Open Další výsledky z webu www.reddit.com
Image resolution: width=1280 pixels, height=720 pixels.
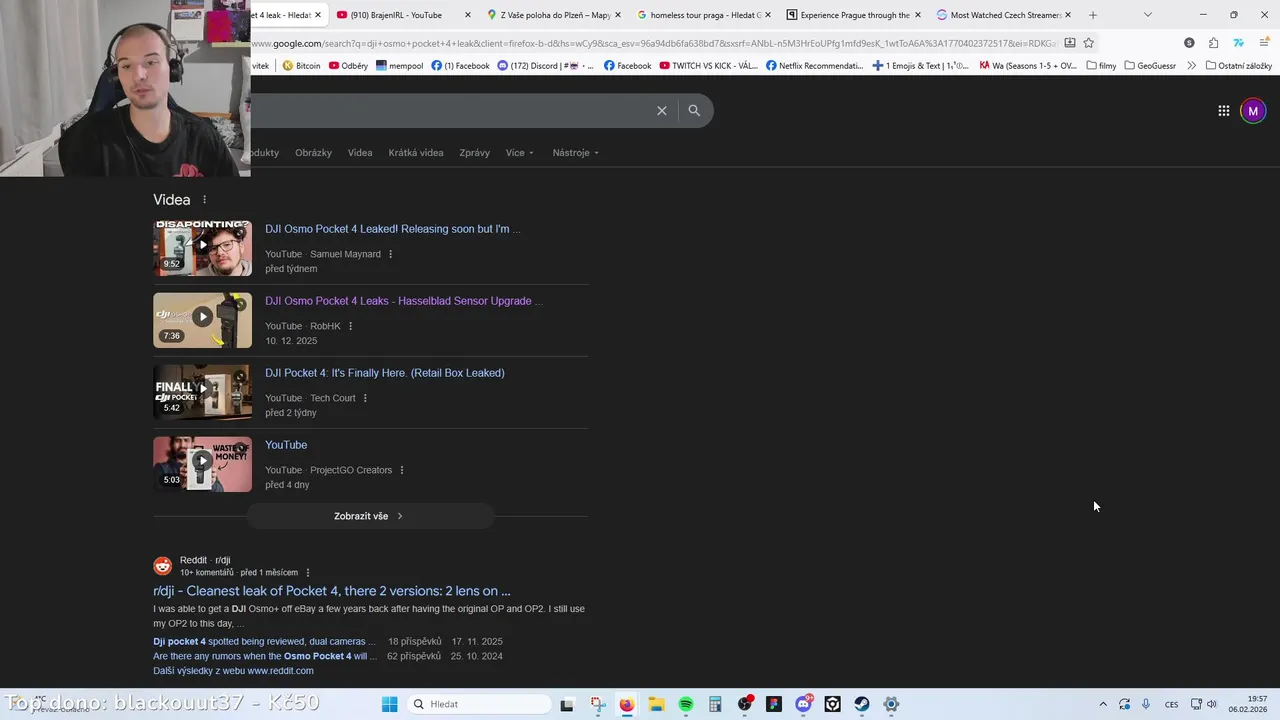233,671
